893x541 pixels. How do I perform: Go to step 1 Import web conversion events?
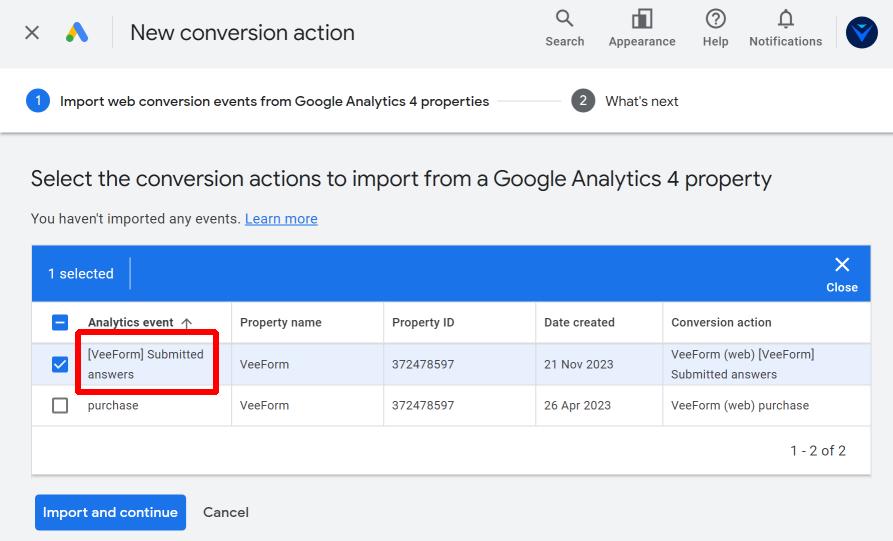coord(257,101)
